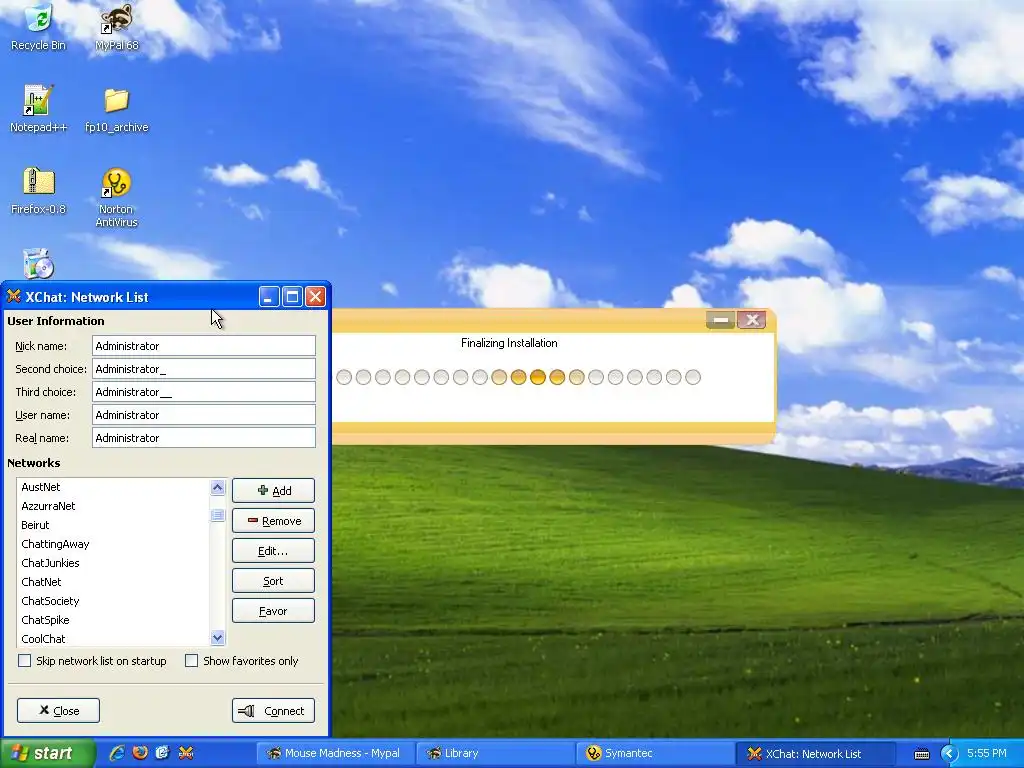
Task: Open the MyPal 68 desktop shortcut
Action: click(x=117, y=27)
